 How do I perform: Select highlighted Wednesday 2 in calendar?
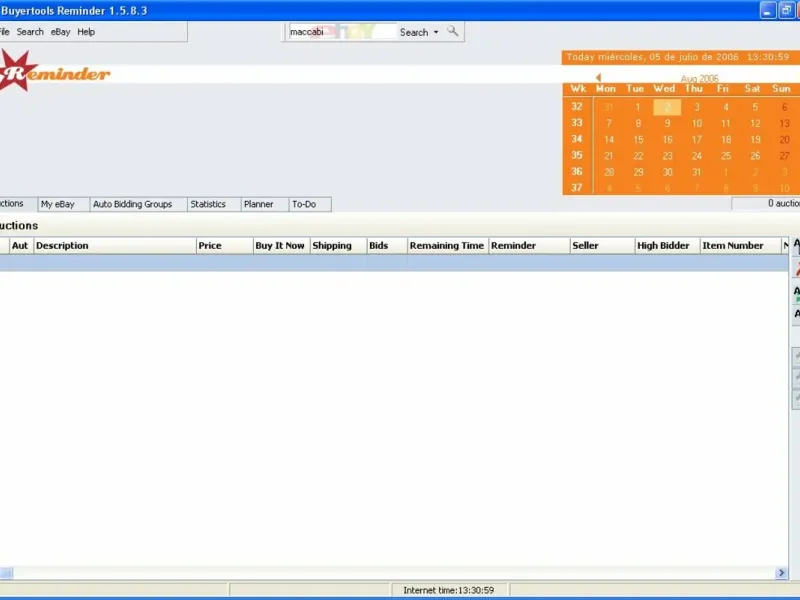pos(667,107)
